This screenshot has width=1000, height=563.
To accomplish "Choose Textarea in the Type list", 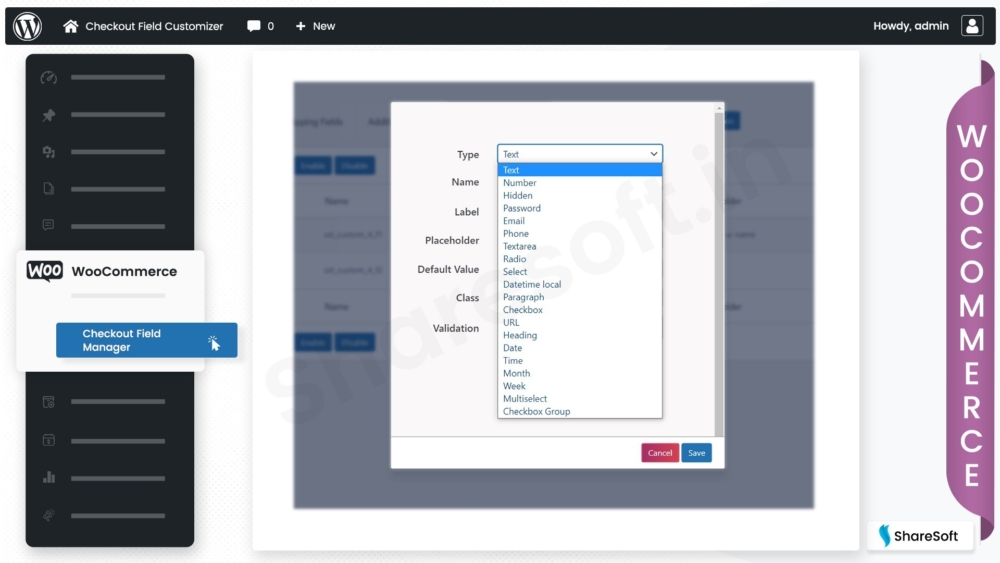I will (x=580, y=246).
